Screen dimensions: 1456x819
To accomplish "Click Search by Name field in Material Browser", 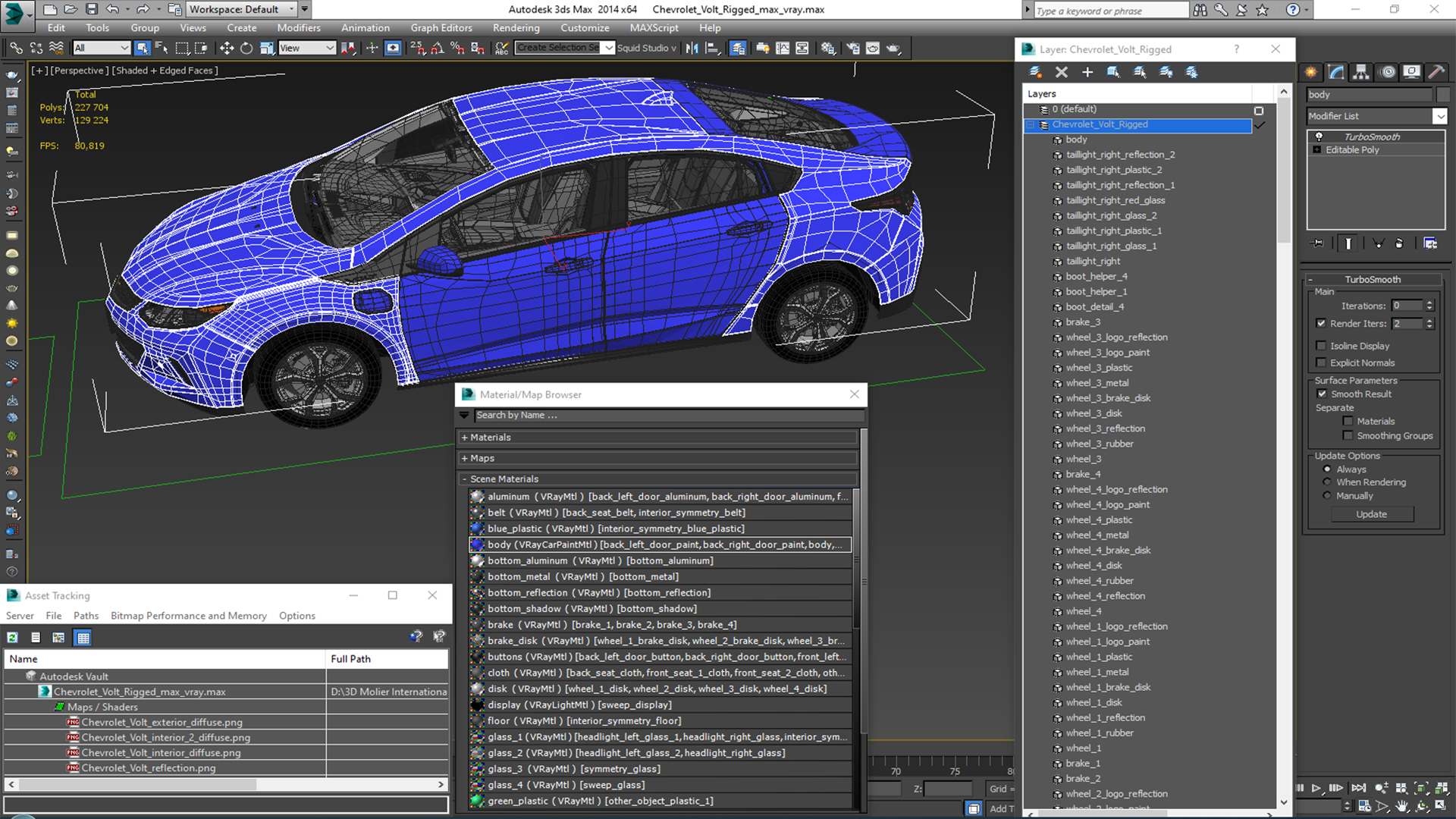I will click(x=669, y=416).
